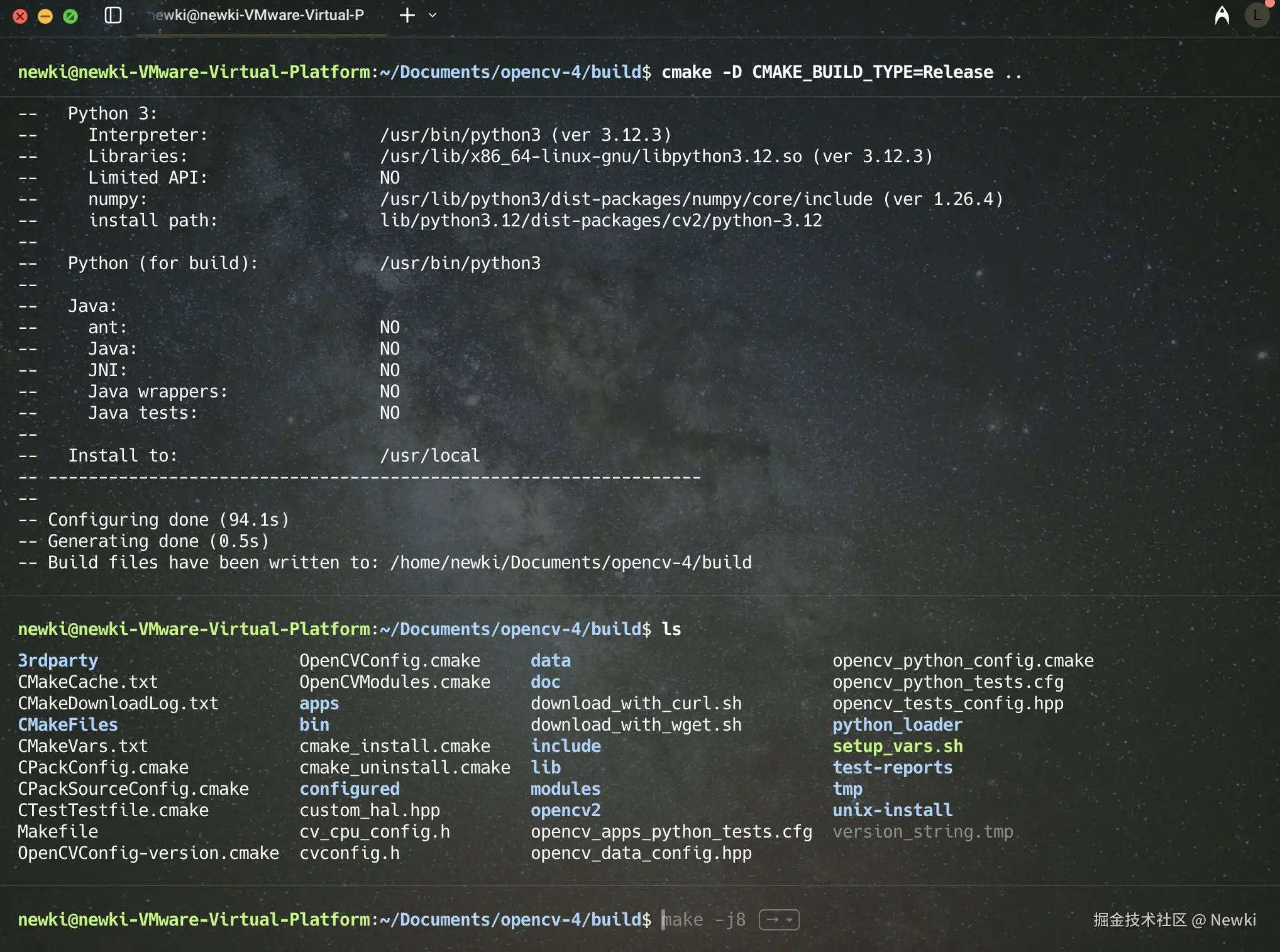
Task: Click setup_vars.sh in the ls output
Action: (897, 746)
